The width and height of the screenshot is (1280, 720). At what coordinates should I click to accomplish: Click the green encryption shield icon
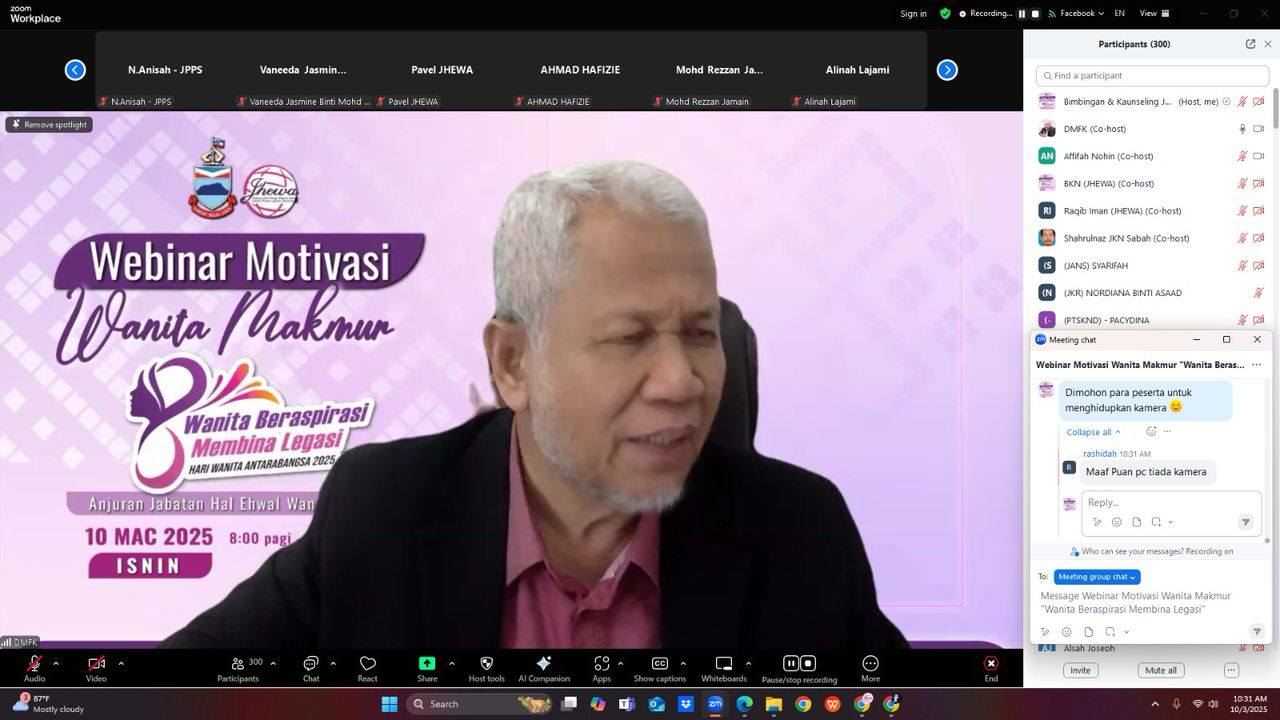[945, 14]
